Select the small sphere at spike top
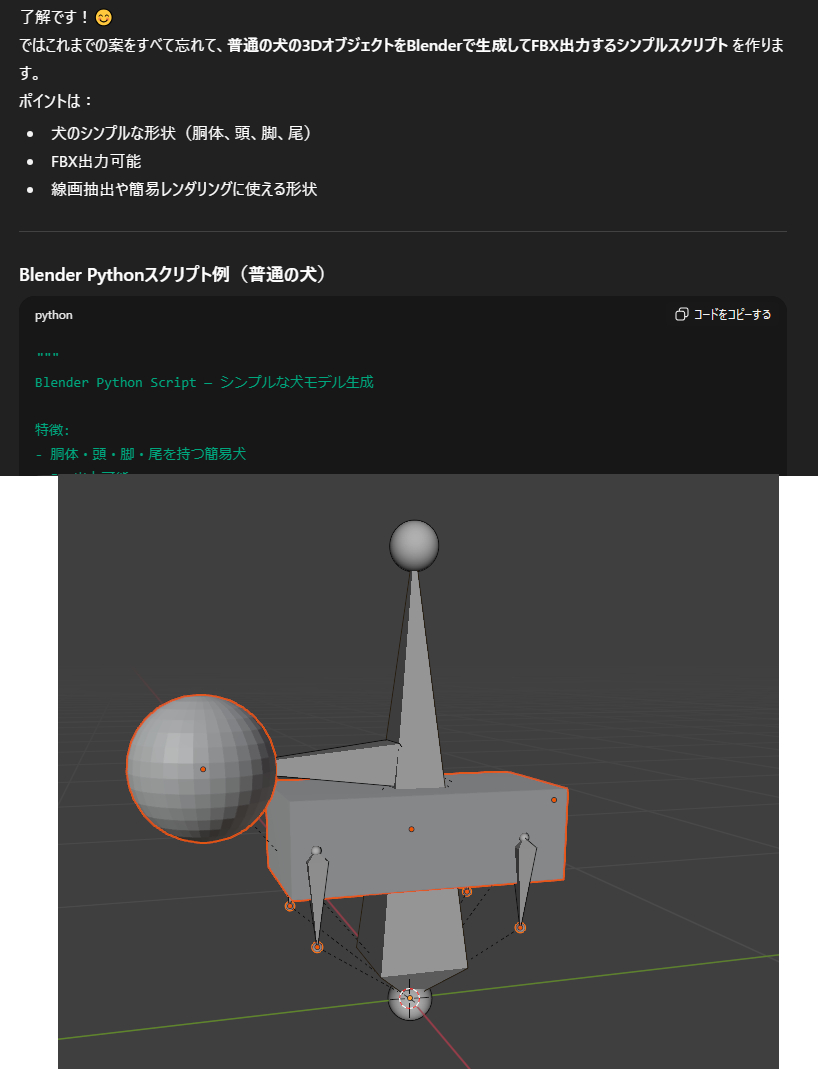 point(414,545)
